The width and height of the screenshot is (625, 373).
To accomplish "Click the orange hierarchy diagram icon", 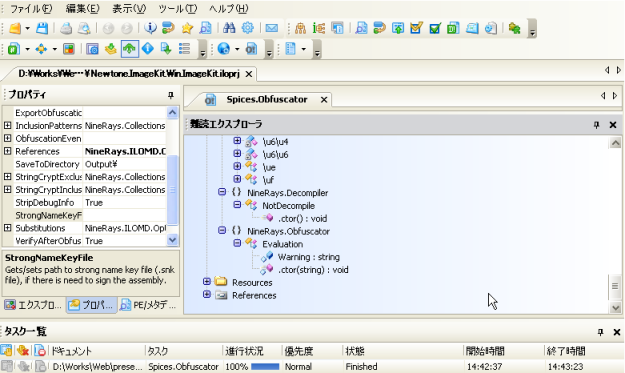I will coord(300,28).
